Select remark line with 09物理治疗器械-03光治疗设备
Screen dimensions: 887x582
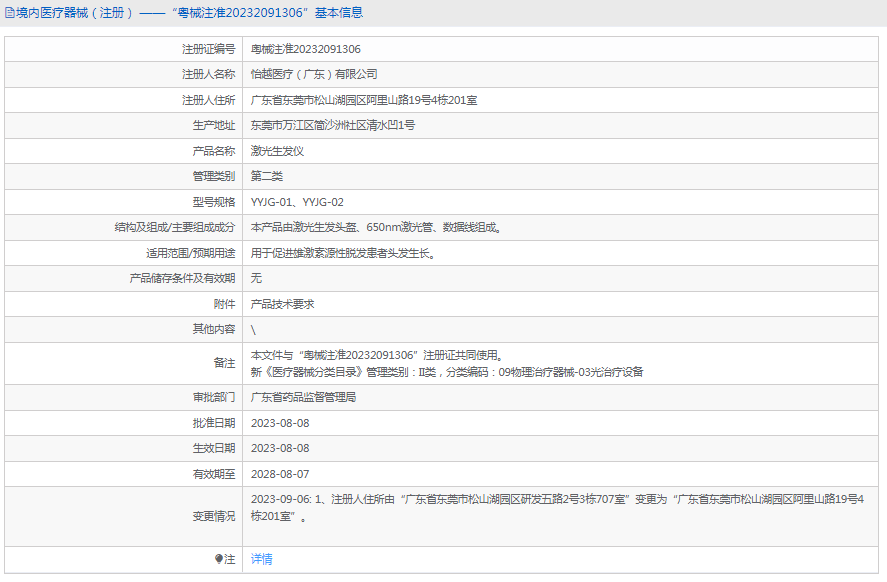click(447, 372)
